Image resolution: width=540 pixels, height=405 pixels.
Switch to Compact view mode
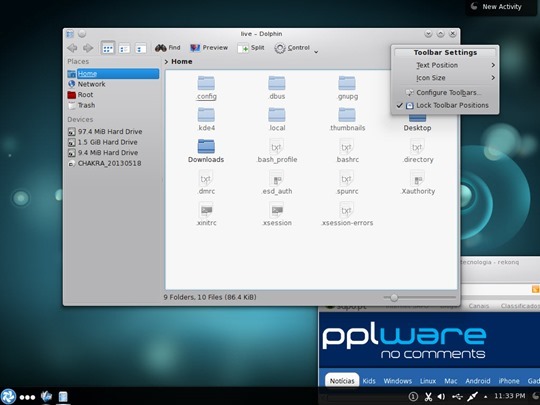coord(124,48)
